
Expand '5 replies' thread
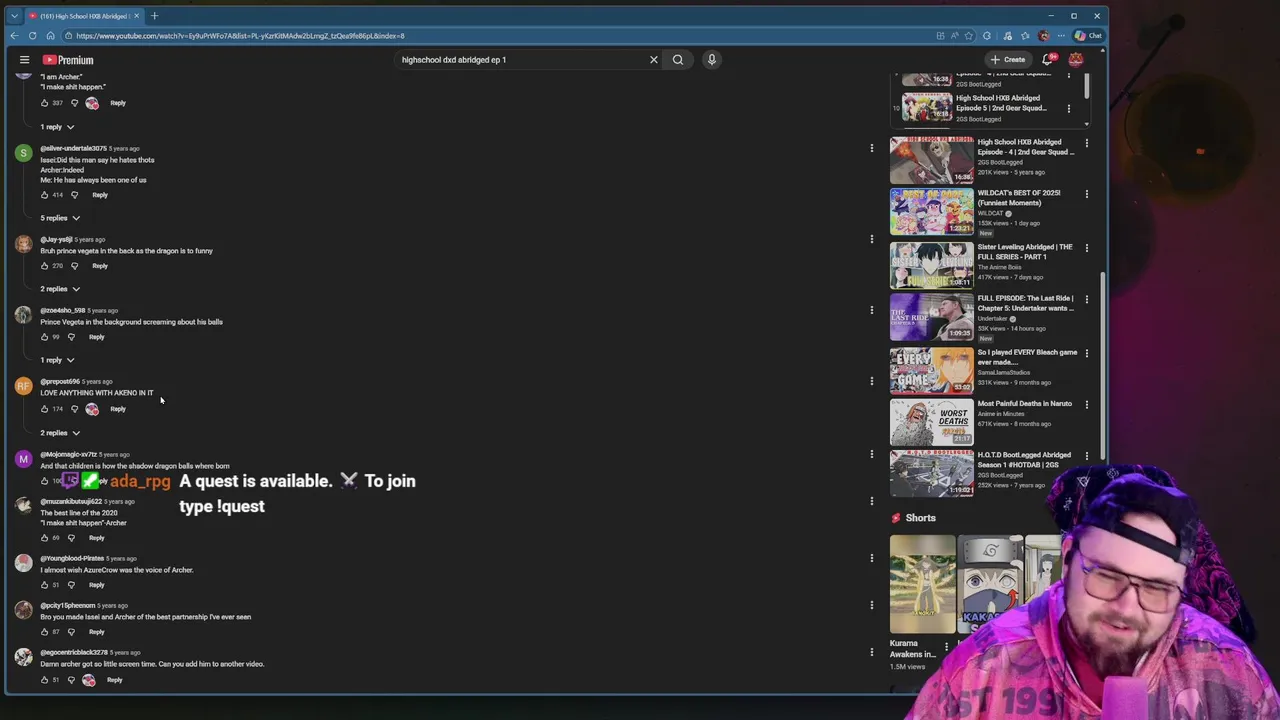(x=60, y=218)
